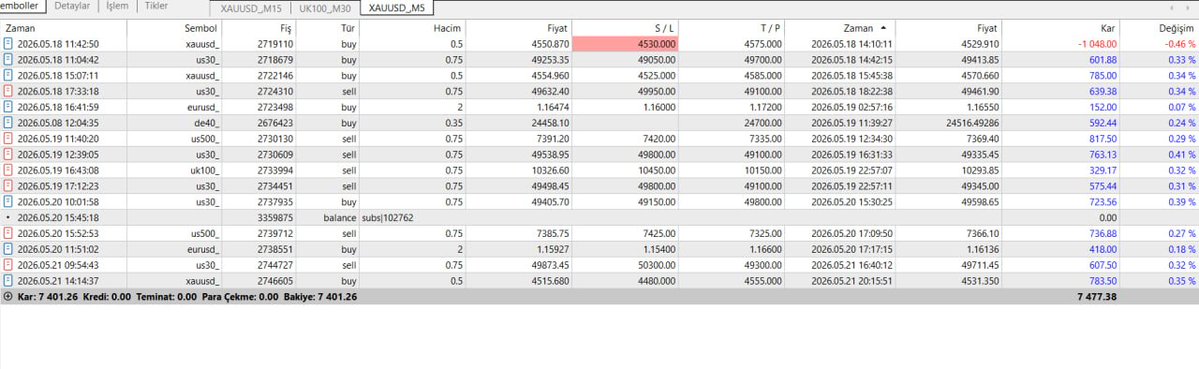
Task: Click the entry price 1.16474
Action: click(x=553, y=107)
